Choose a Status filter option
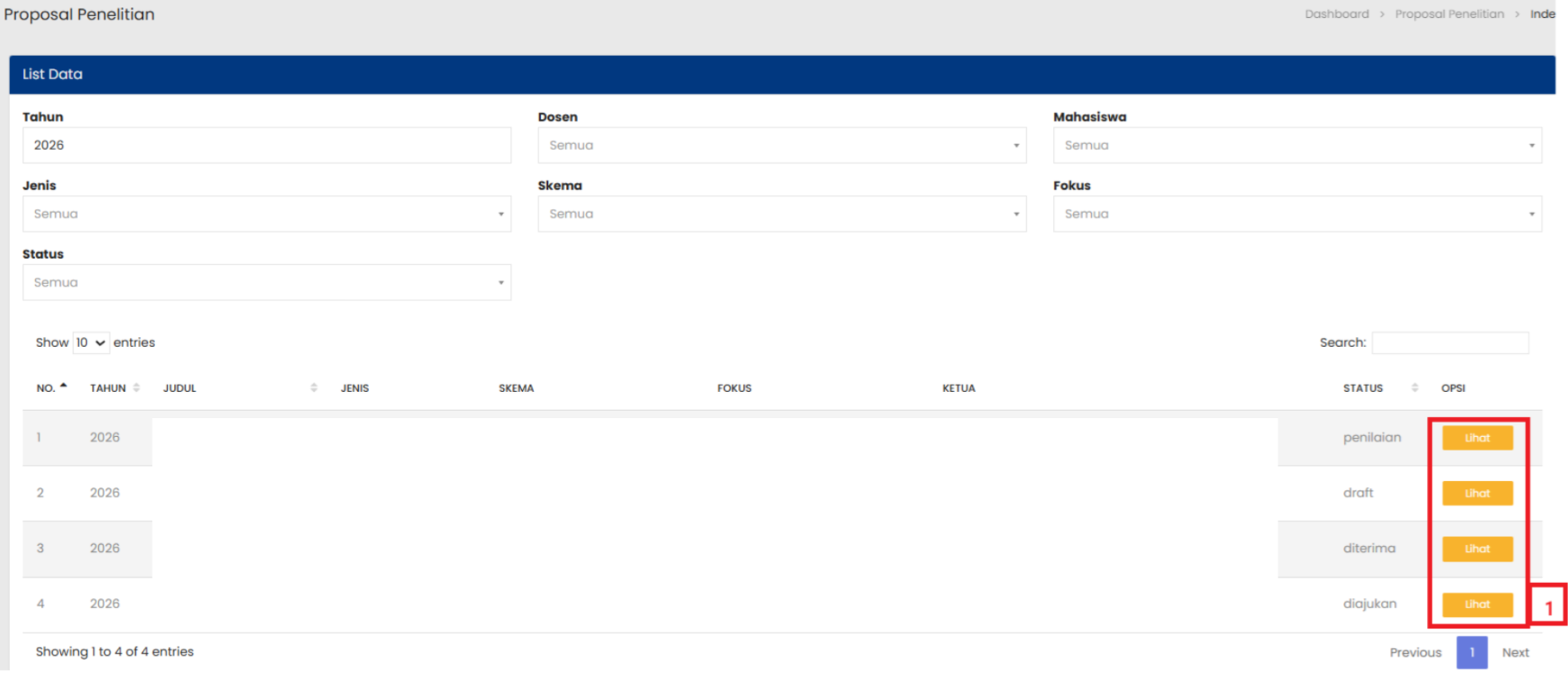Viewport: 1568px width, 674px height. click(x=266, y=282)
